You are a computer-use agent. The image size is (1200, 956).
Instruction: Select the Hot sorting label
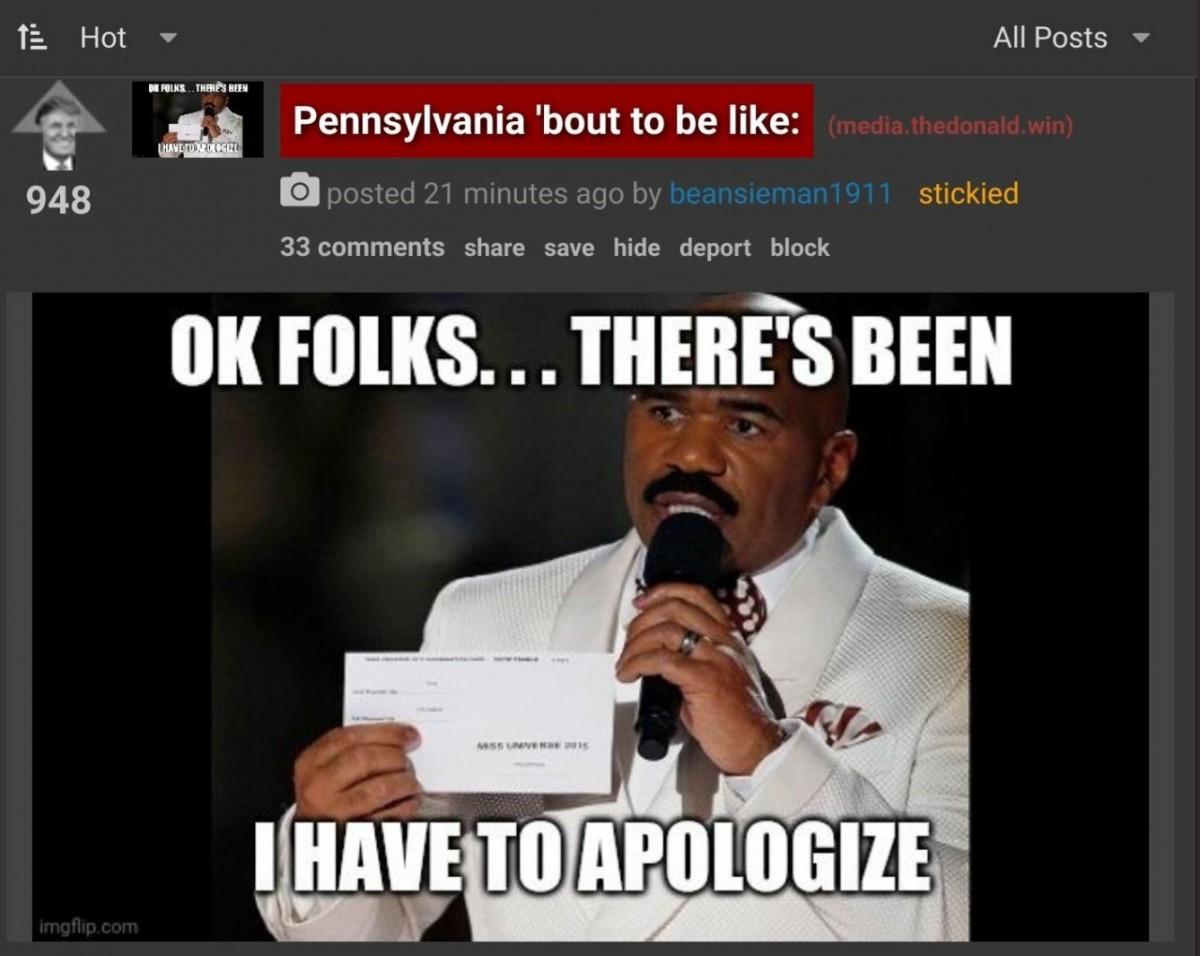pos(103,38)
